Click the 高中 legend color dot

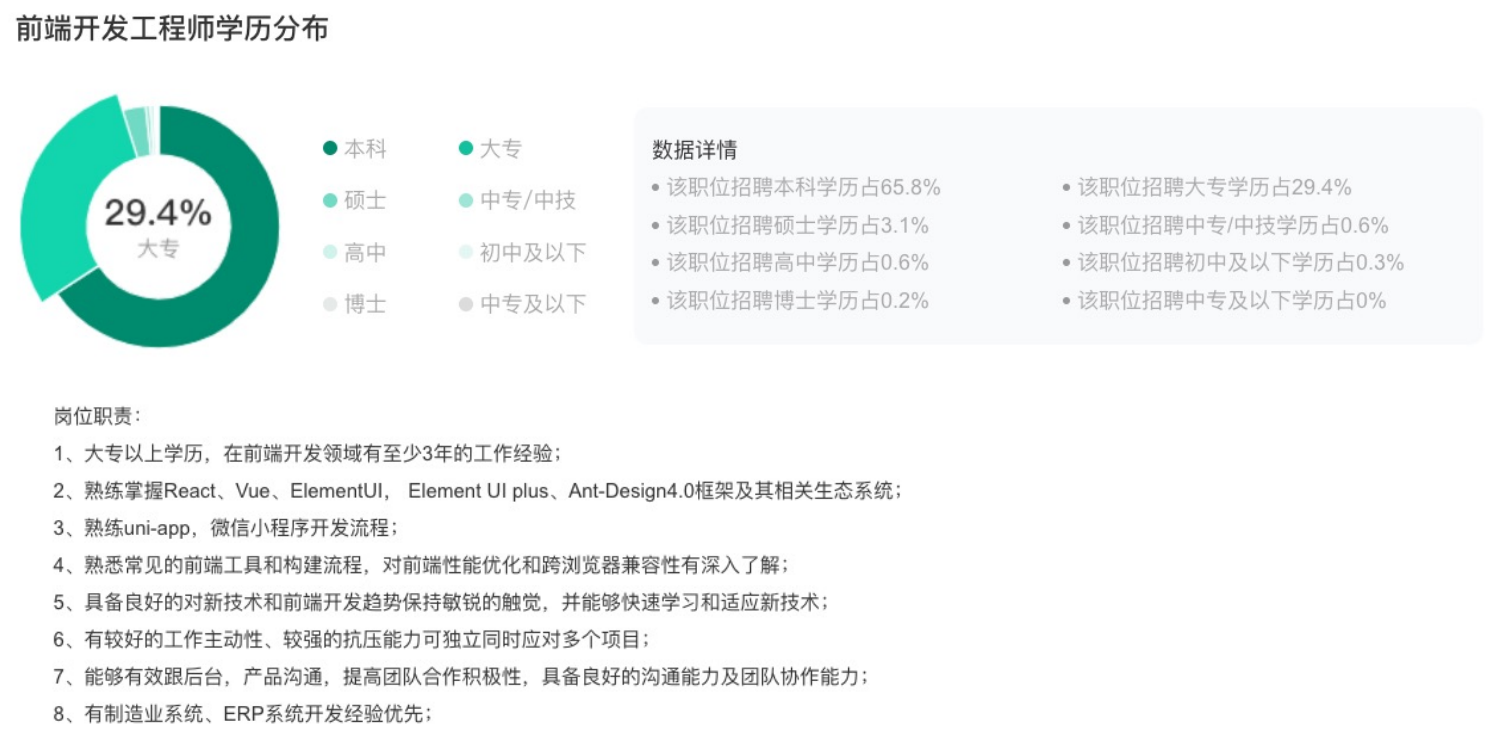point(330,253)
